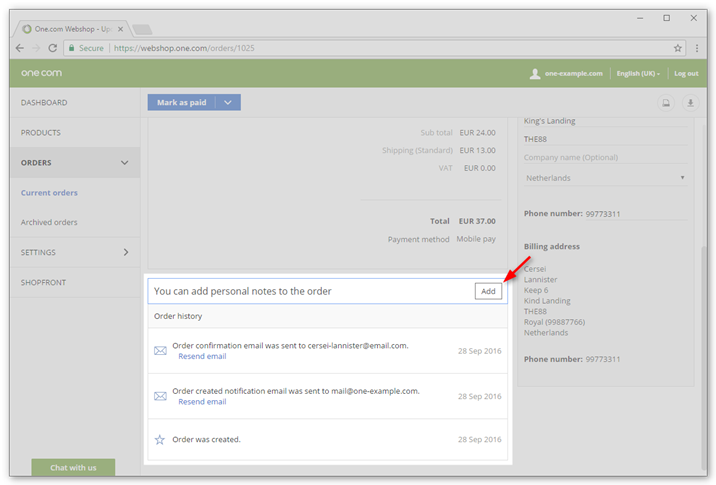The height and width of the screenshot is (485, 716).
Task: Resend order confirmation email to cersei-lannister
Action: 202,356
